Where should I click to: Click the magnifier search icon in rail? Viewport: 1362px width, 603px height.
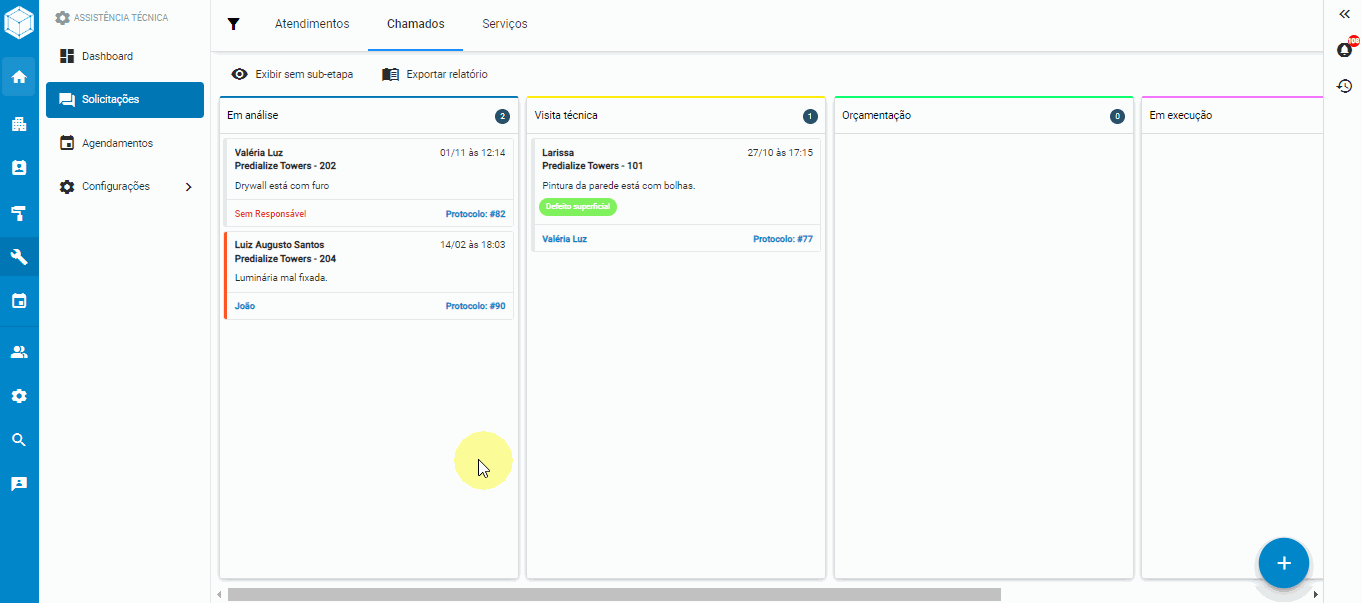pyautogui.click(x=19, y=440)
